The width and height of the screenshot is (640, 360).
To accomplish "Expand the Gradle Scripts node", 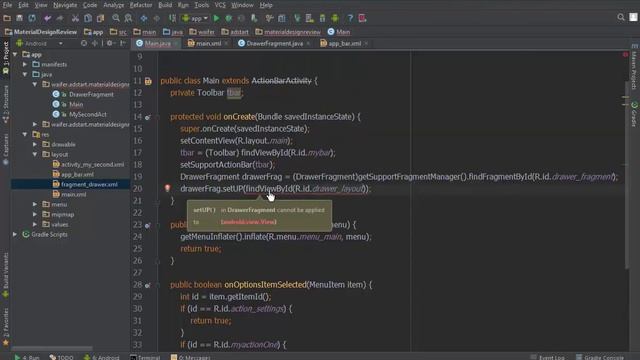I will point(15,234).
